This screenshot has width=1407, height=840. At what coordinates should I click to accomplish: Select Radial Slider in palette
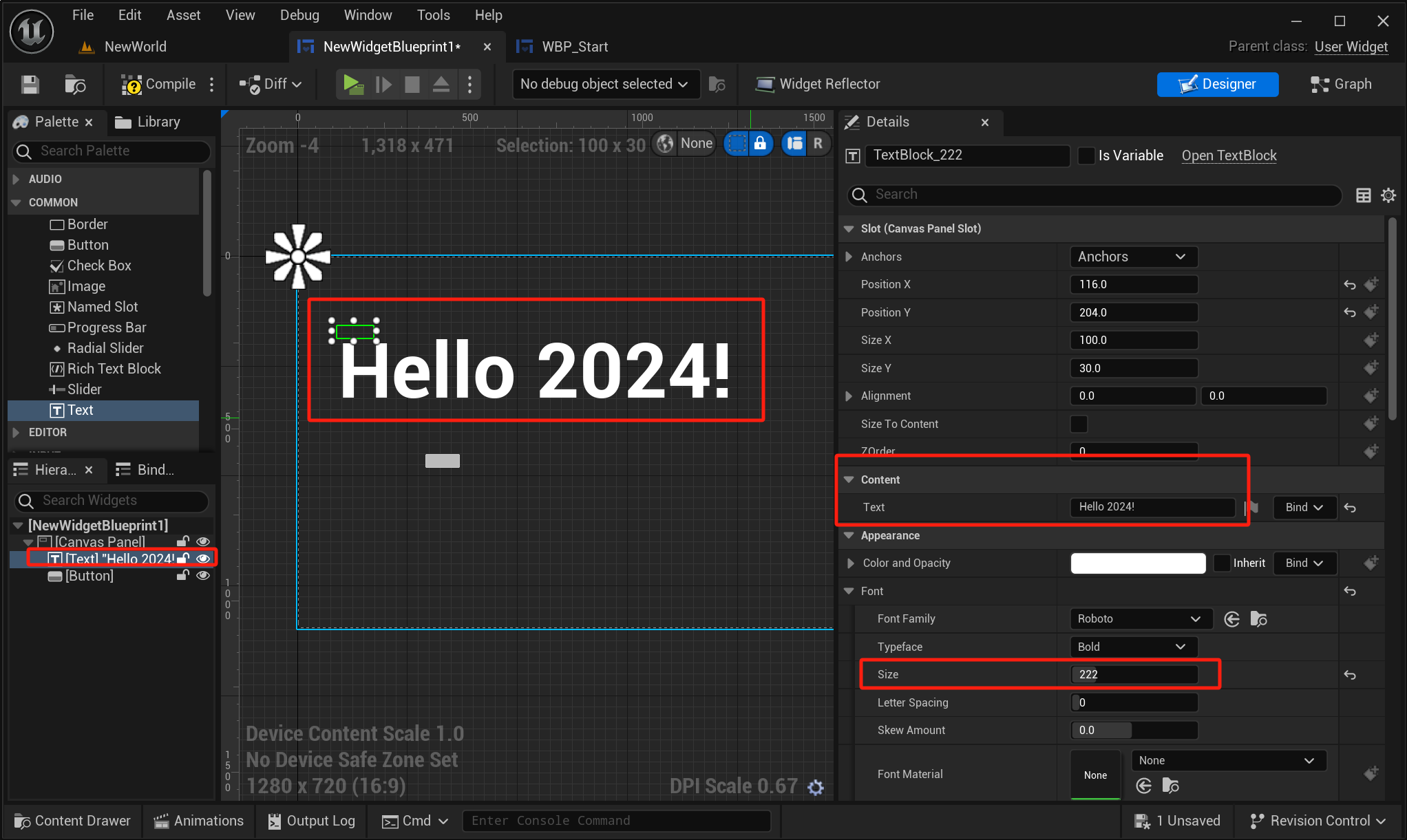tap(98, 348)
